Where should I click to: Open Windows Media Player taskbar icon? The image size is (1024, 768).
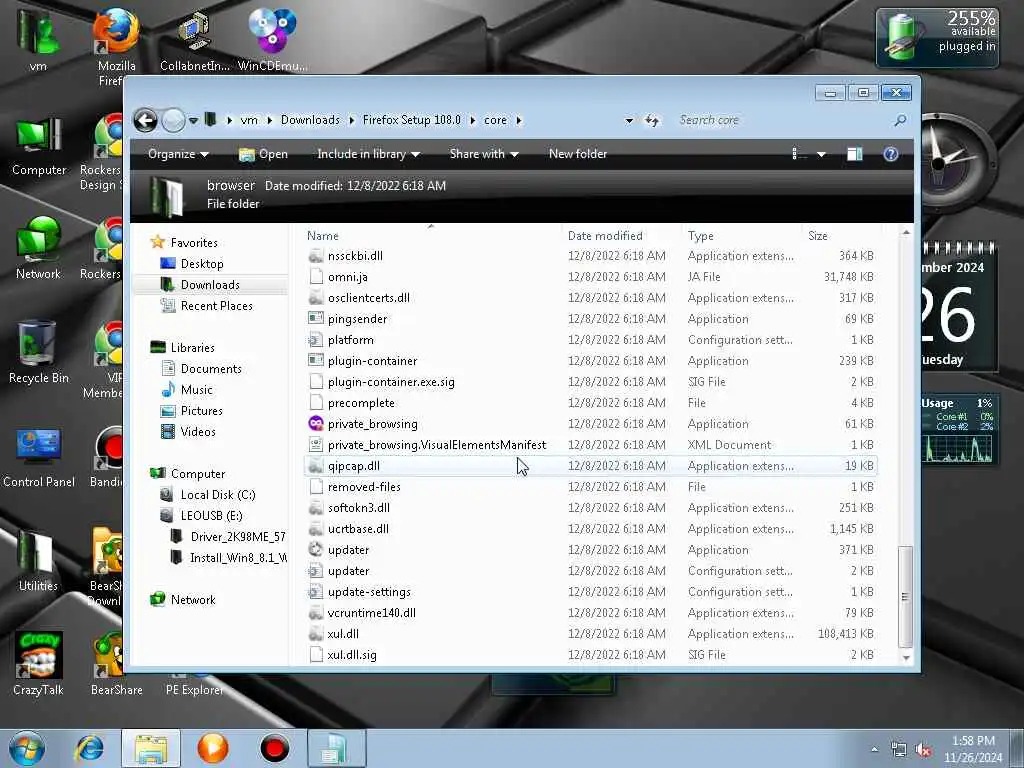[x=213, y=748]
